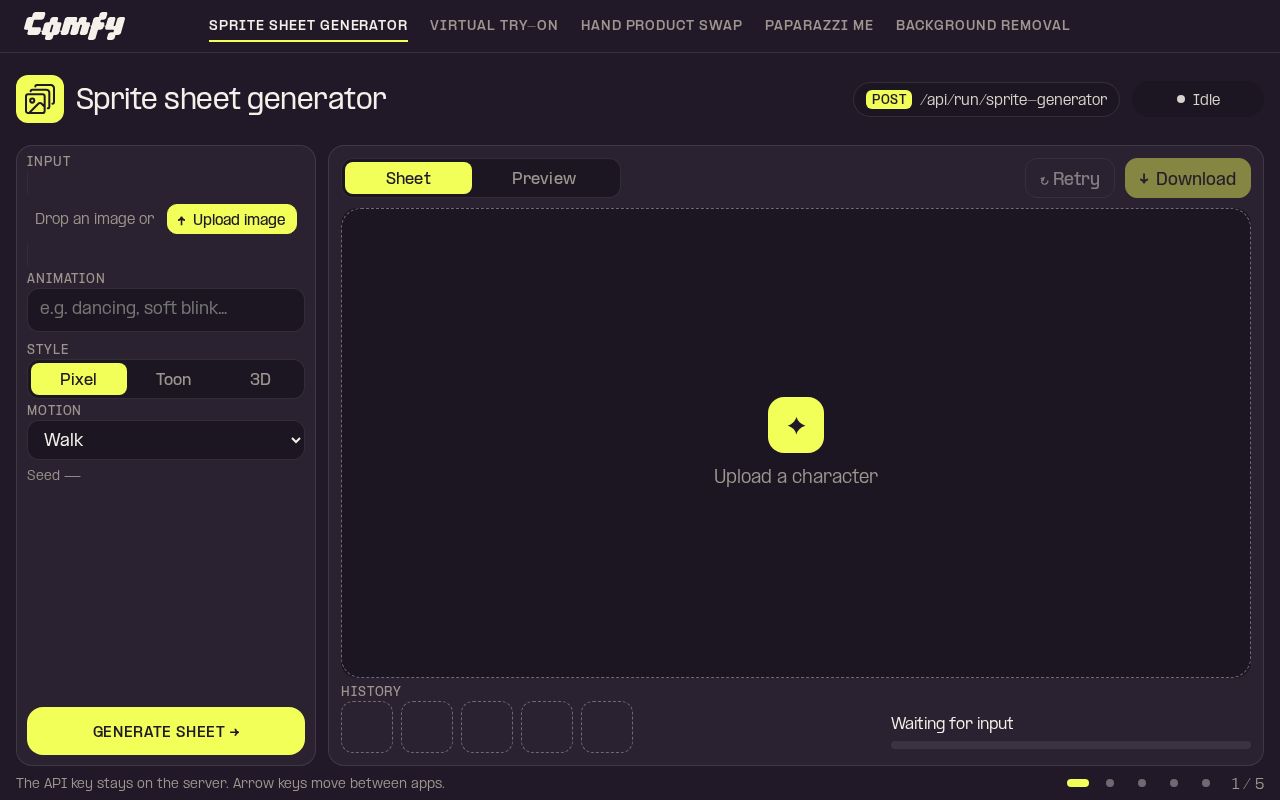Image resolution: width=1280 pixels, height=800 pixels.
Task: Click the "Upload a character" placeholder text
Action: [x=796, y=476]
